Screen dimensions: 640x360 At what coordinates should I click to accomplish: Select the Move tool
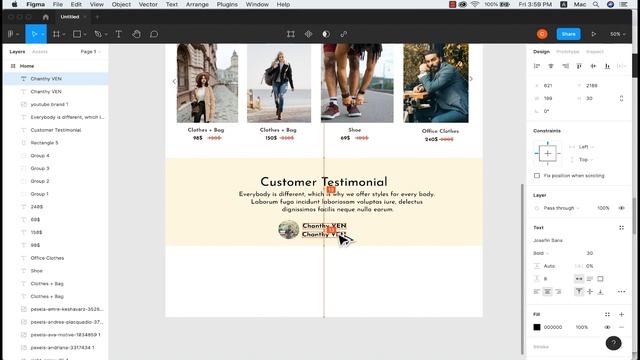tap(34, 34)
